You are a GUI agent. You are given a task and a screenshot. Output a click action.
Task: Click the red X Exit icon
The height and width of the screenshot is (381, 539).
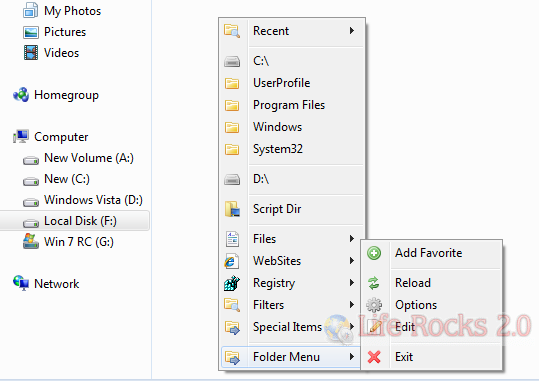pos(374,357)
